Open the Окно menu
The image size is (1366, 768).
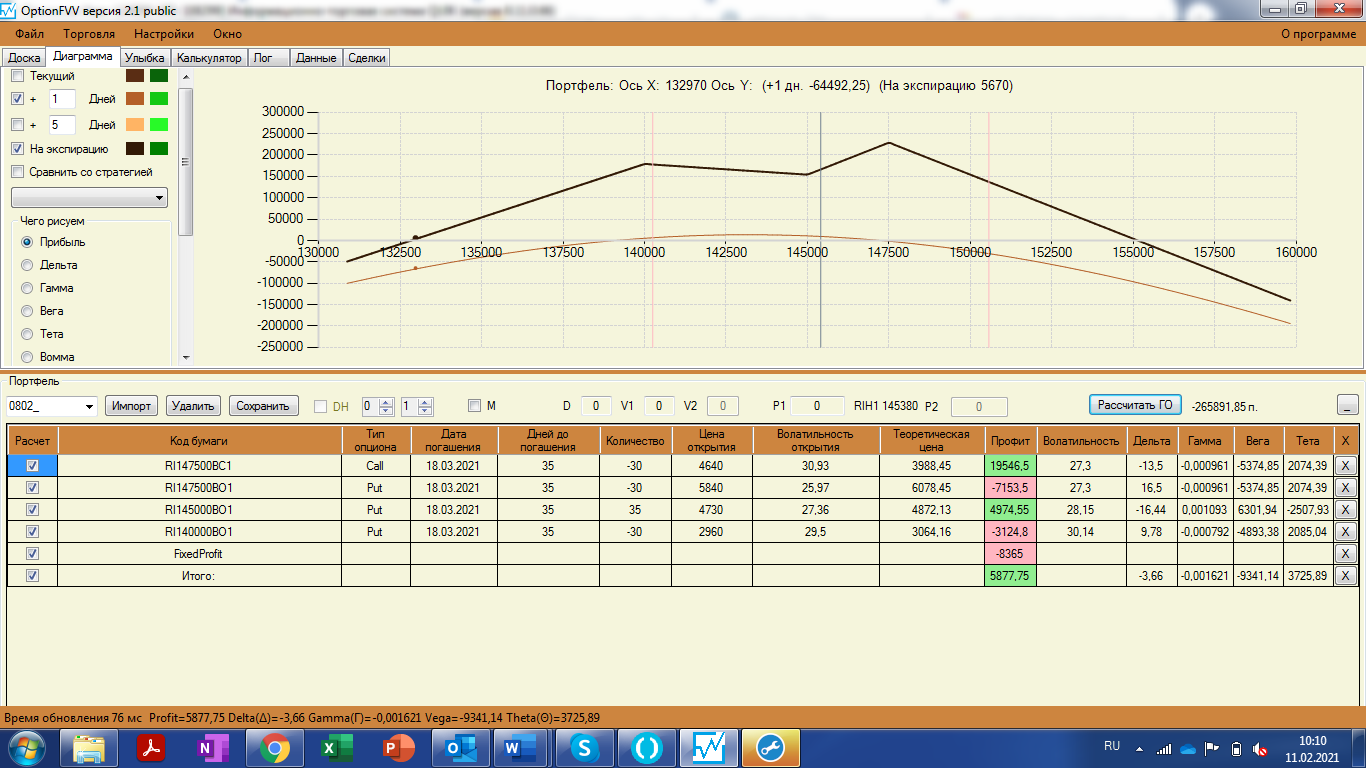pos(227,34)
